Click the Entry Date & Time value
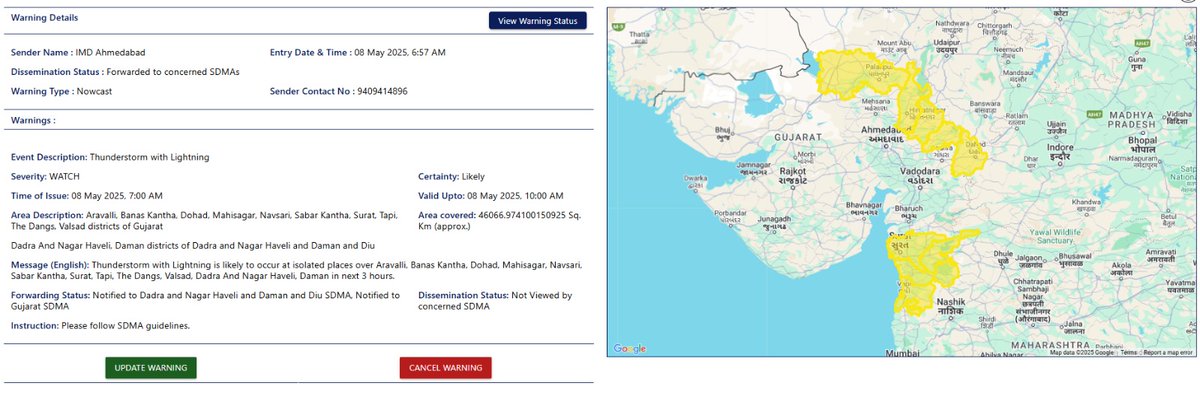This screenshot has width=1200, height=401. coord(399,52)
